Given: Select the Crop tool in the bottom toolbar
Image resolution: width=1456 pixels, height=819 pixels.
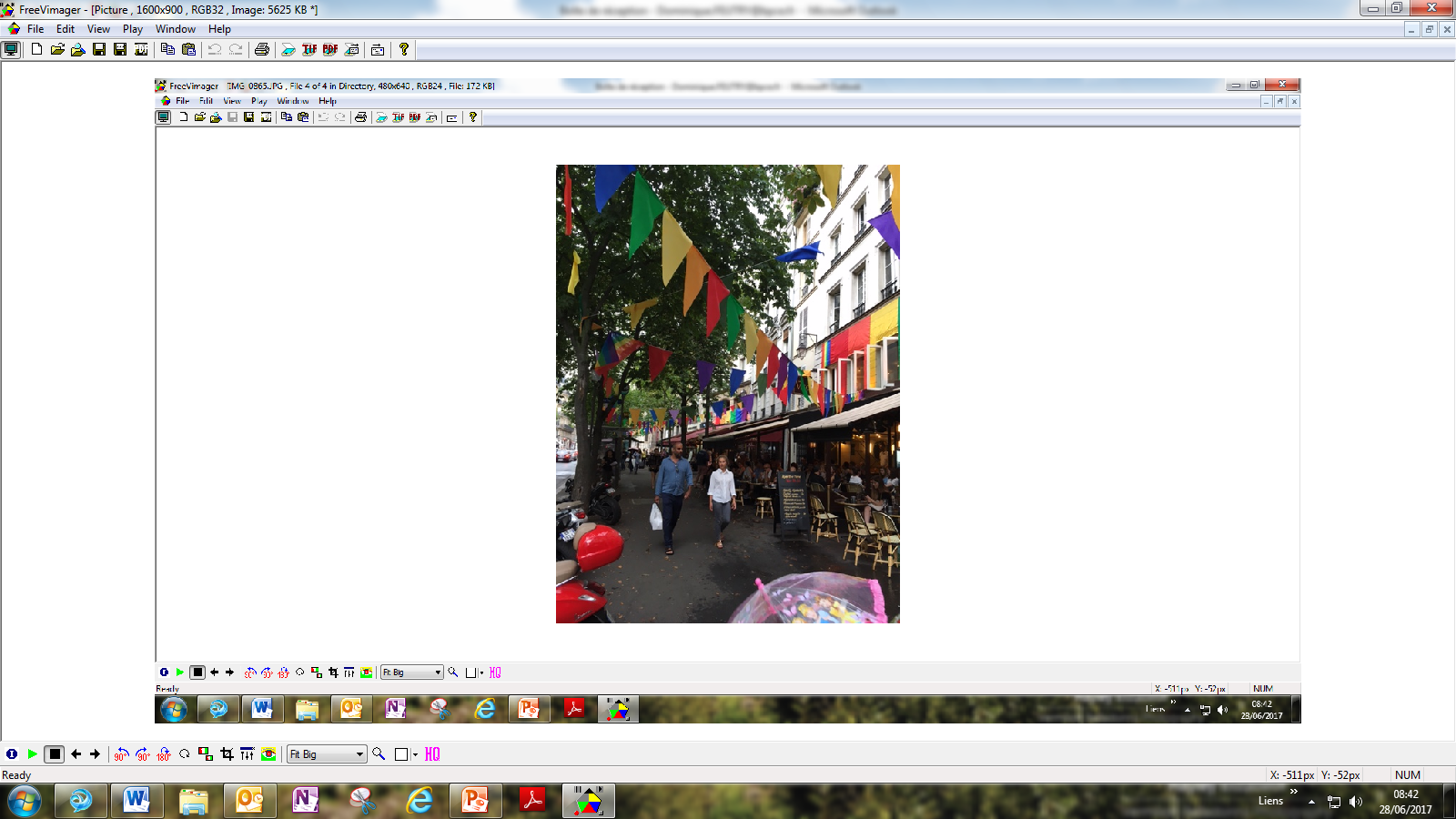Looking at the screenshot, I should pyautogui.click(x=227, y=754).
